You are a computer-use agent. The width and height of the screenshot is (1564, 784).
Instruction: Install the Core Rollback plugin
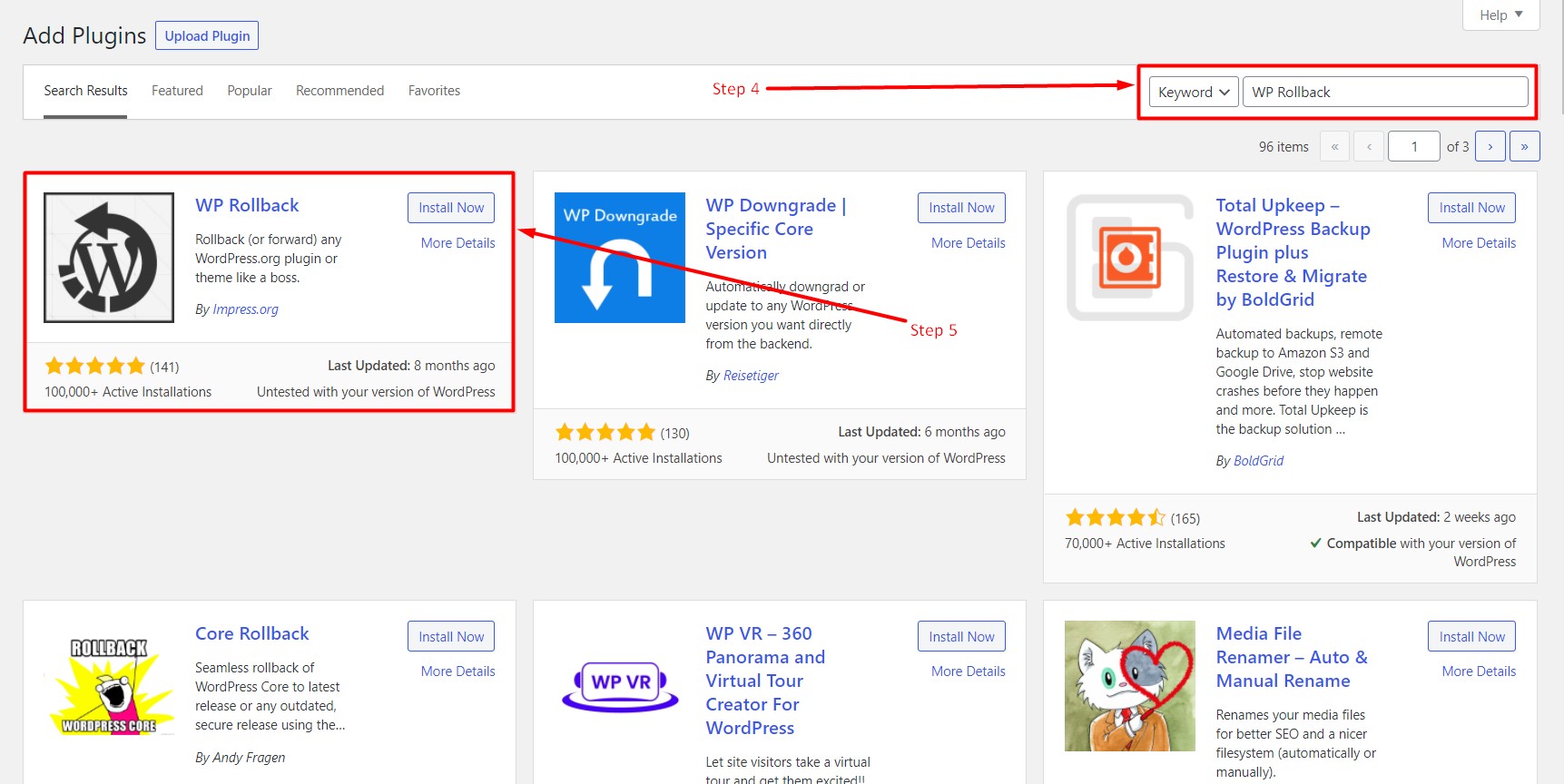click(451, 636)
